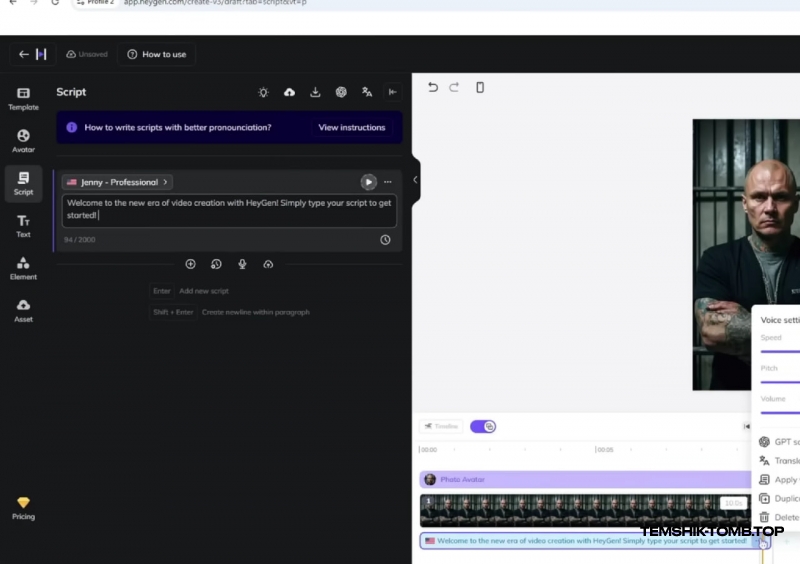This screenshot has height=564, width=800.
Task: Click the add pause clock icon below script
Action: click(x=216, y=264)
